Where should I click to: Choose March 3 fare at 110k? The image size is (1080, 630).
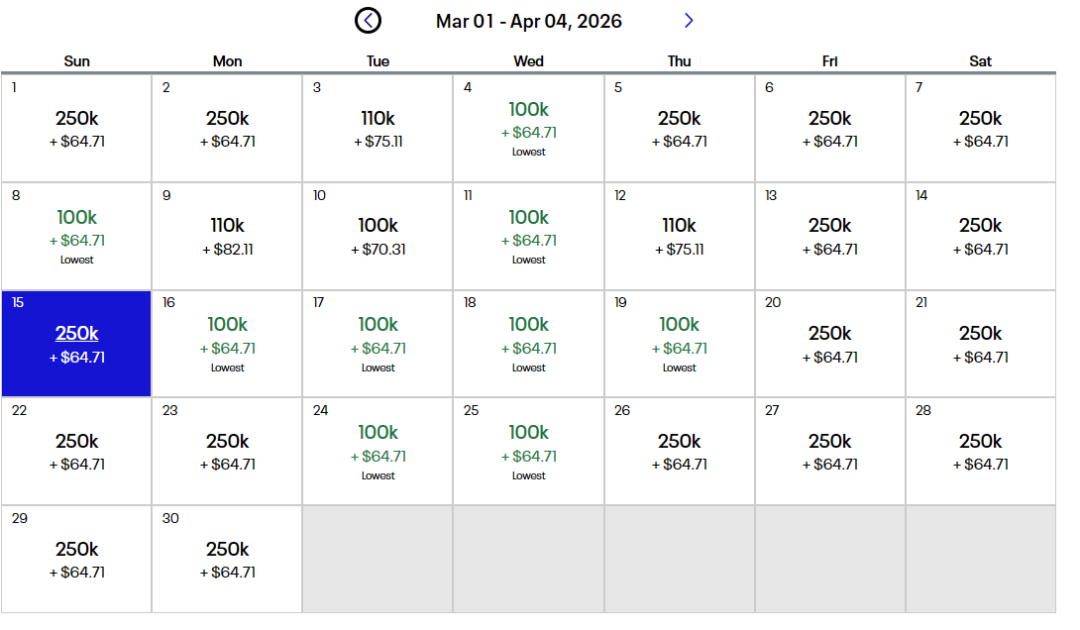pos(378,128)
